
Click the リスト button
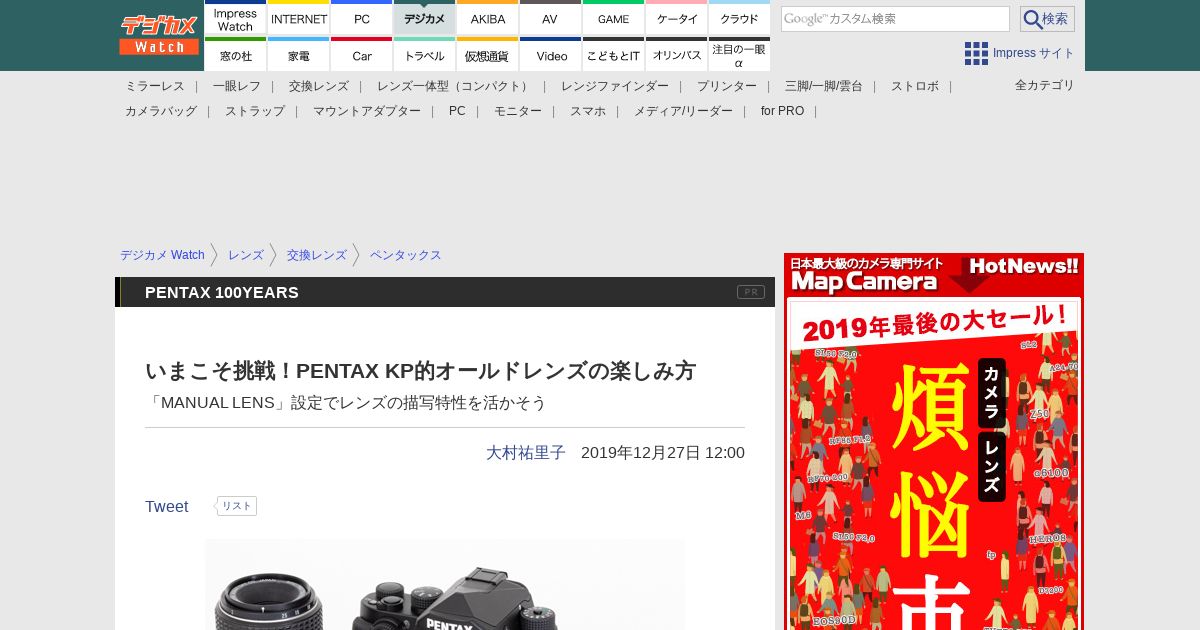(236, 506)
